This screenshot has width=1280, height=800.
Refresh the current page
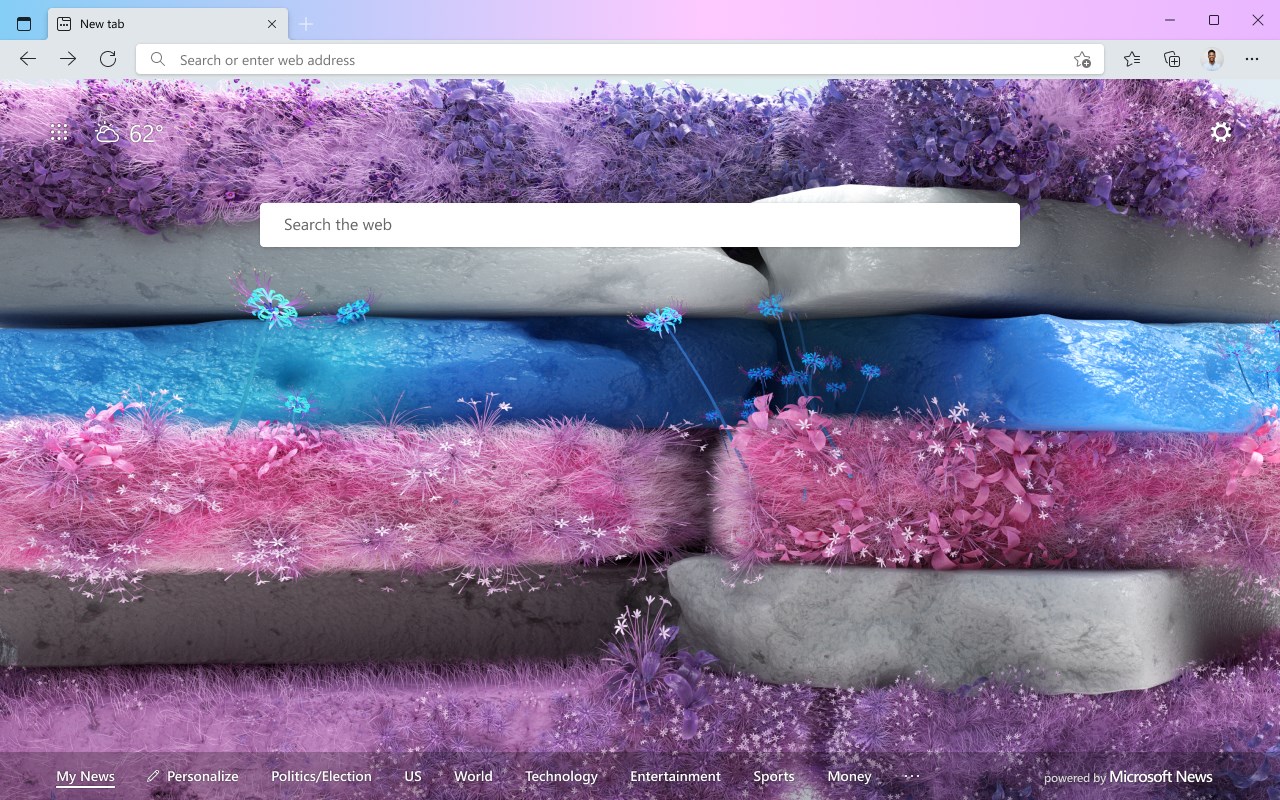coord(108,59)
